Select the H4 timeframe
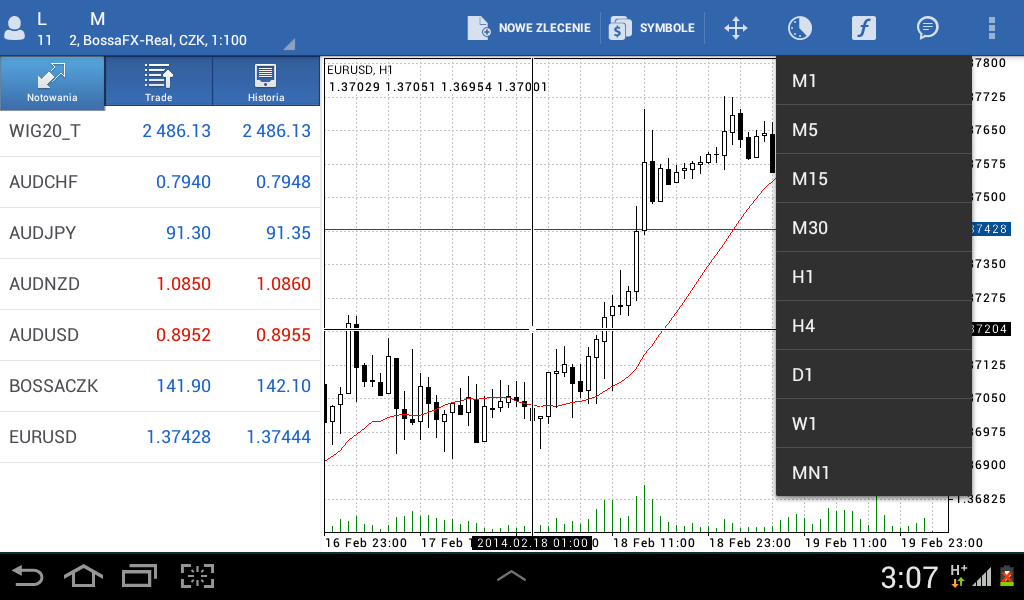The width and height of the screenshot is (1024, 600). point(873,326)
